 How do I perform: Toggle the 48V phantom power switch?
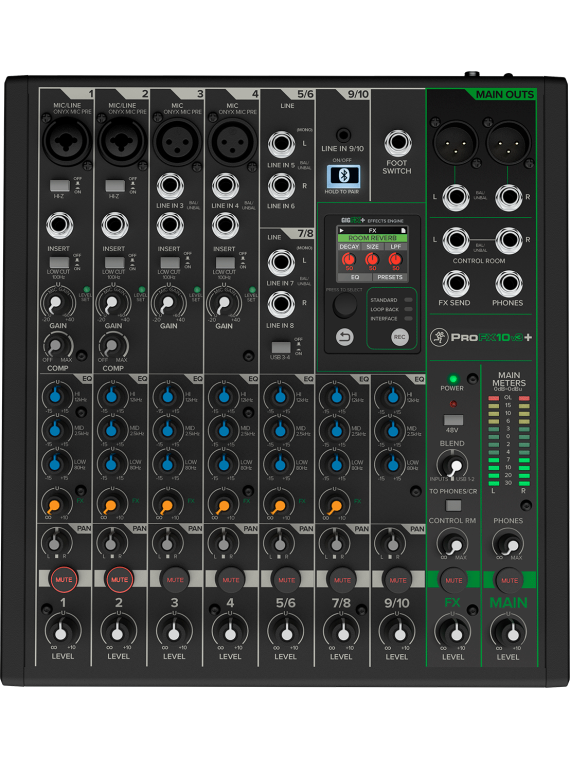click(453, 420)
